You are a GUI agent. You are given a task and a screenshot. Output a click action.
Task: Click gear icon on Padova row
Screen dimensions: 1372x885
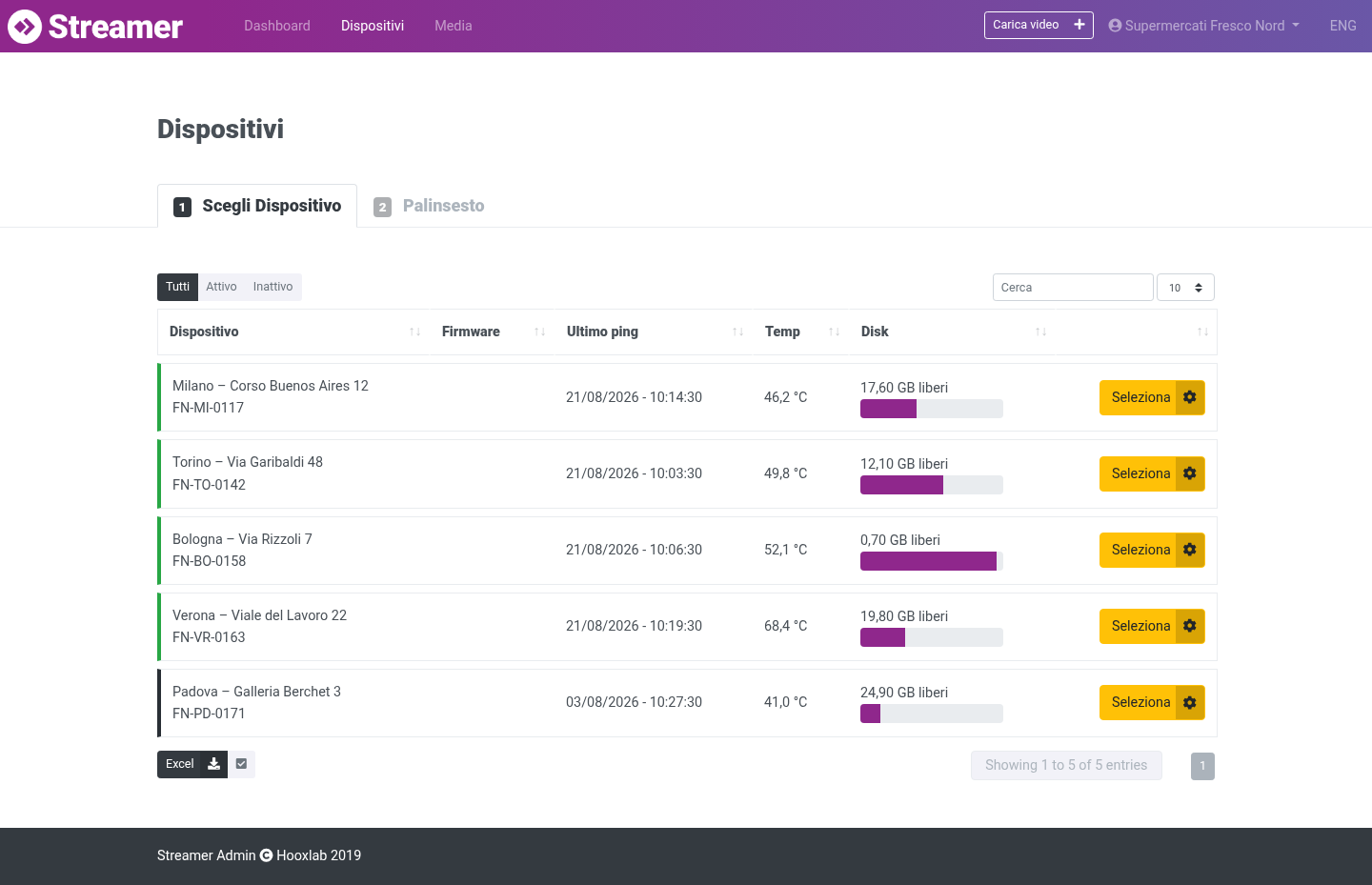pyautogui.click(x=1190, y=702)
